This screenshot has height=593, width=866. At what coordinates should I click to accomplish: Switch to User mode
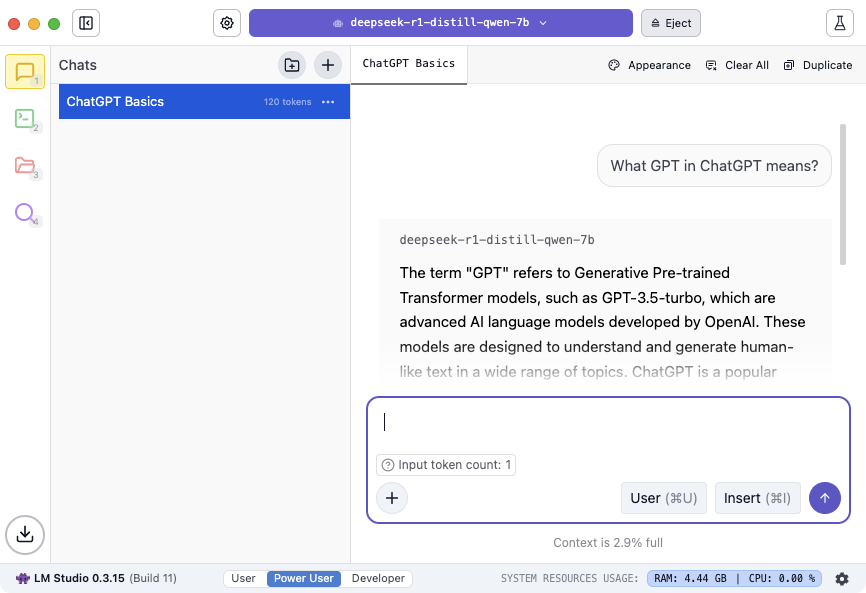click(x=244, y=578)
